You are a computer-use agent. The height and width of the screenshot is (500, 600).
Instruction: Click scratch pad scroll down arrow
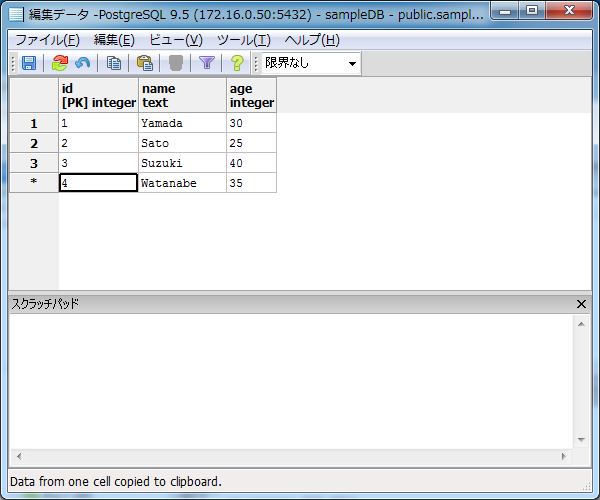(581, 440)
